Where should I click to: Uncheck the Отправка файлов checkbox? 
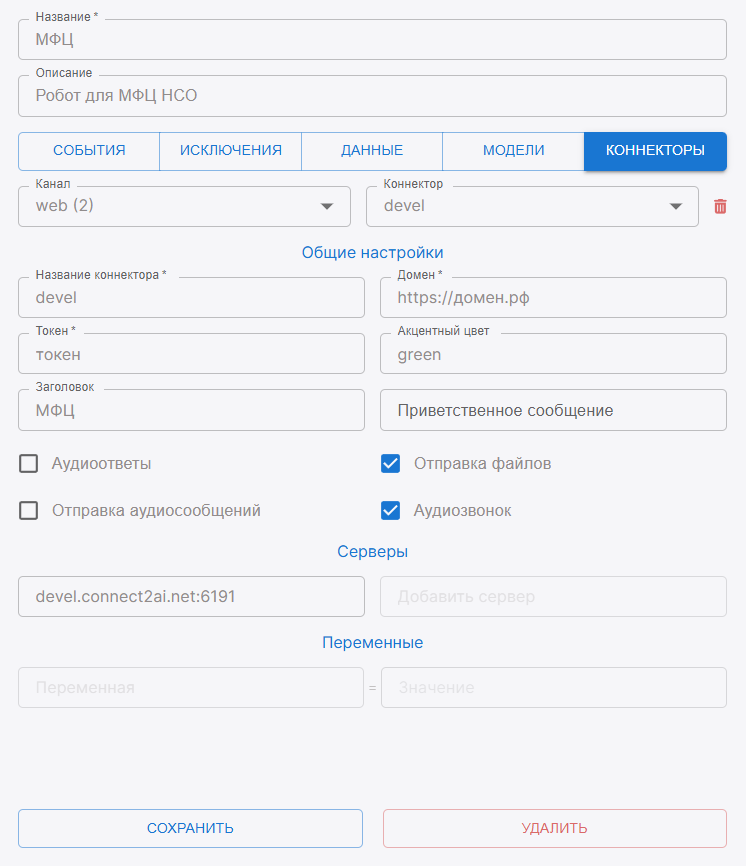[391, 464]
